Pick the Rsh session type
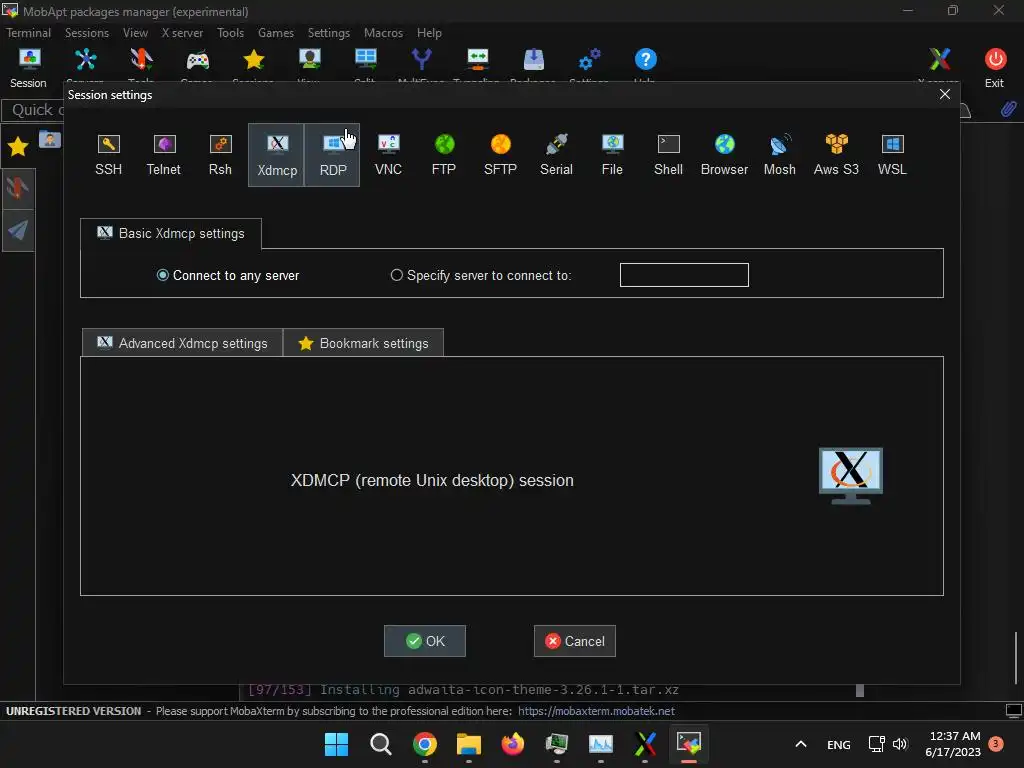This screenshot has height=768, width=1024. pos(220,155)
